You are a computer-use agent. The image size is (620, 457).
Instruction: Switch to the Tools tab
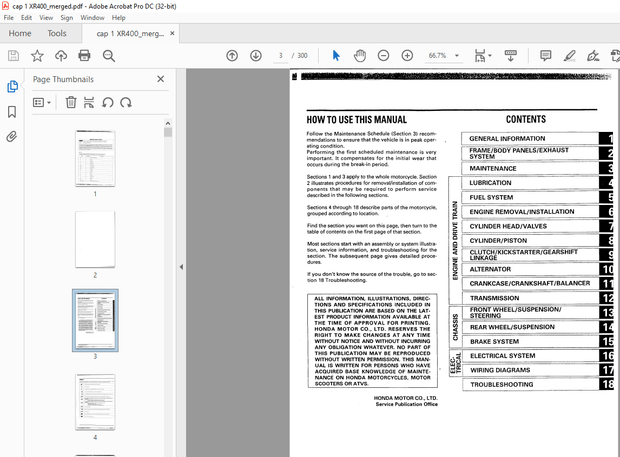(57, 33)
